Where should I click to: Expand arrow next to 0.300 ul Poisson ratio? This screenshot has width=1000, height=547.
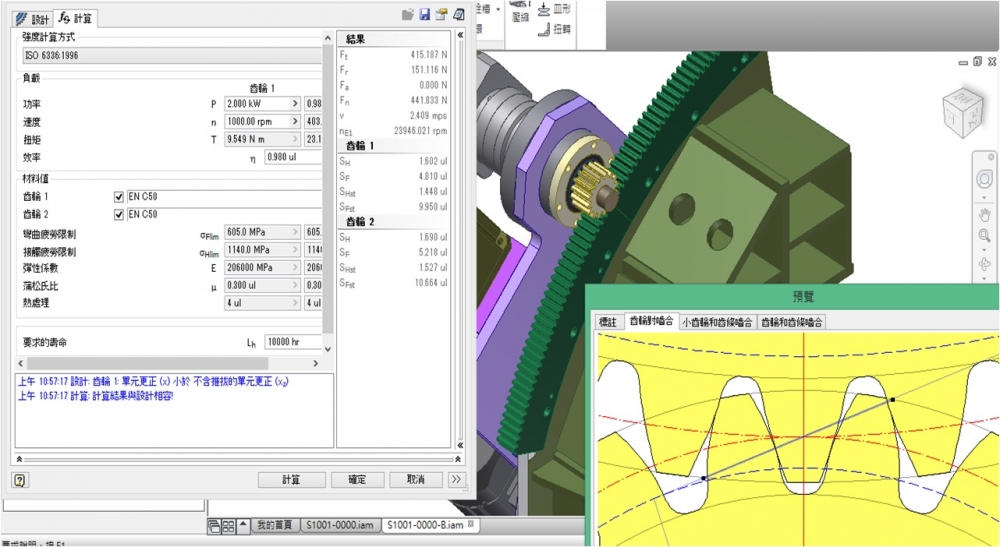point(295,286)
